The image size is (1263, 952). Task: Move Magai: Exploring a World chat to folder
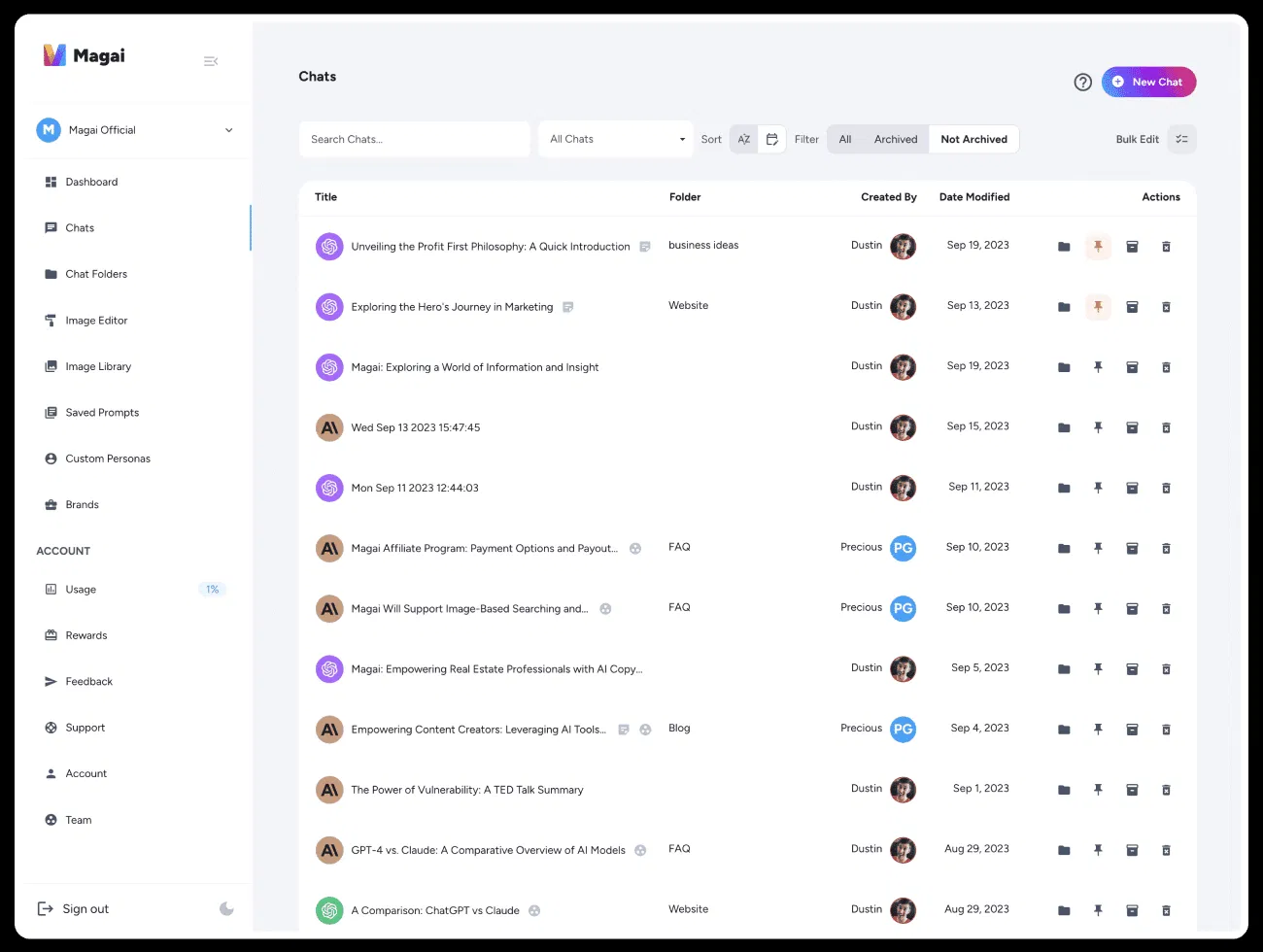pos(1064,367)
